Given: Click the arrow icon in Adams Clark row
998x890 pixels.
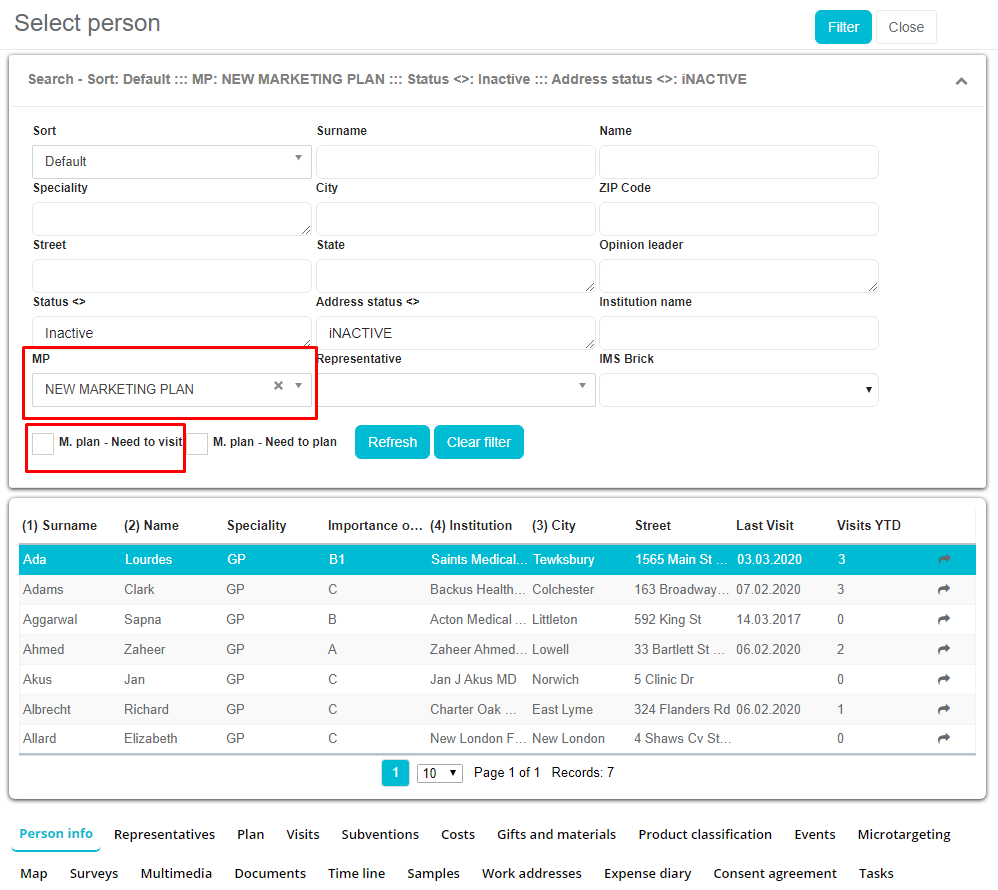Looking at the screenshot, I should click(944, 590).
